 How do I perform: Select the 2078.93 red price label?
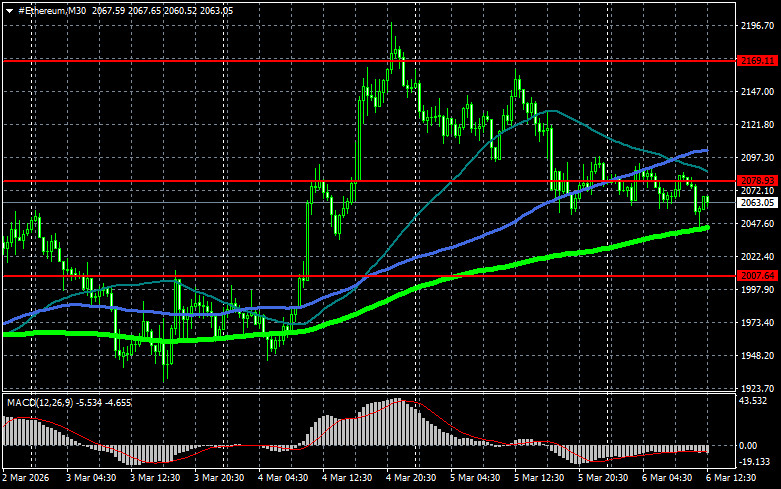coord(757,181)
